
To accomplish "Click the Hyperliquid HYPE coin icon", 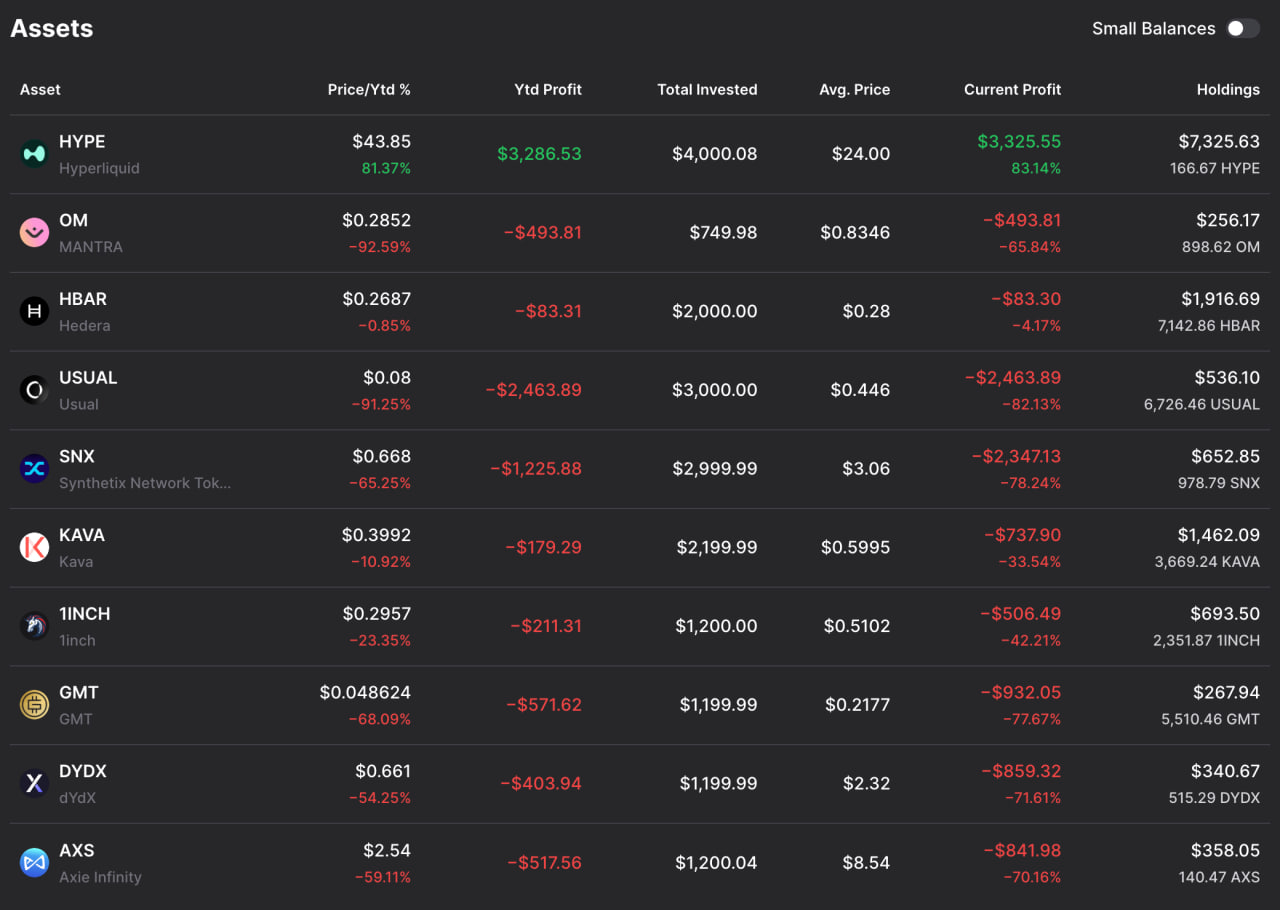I will click(34, 154).
